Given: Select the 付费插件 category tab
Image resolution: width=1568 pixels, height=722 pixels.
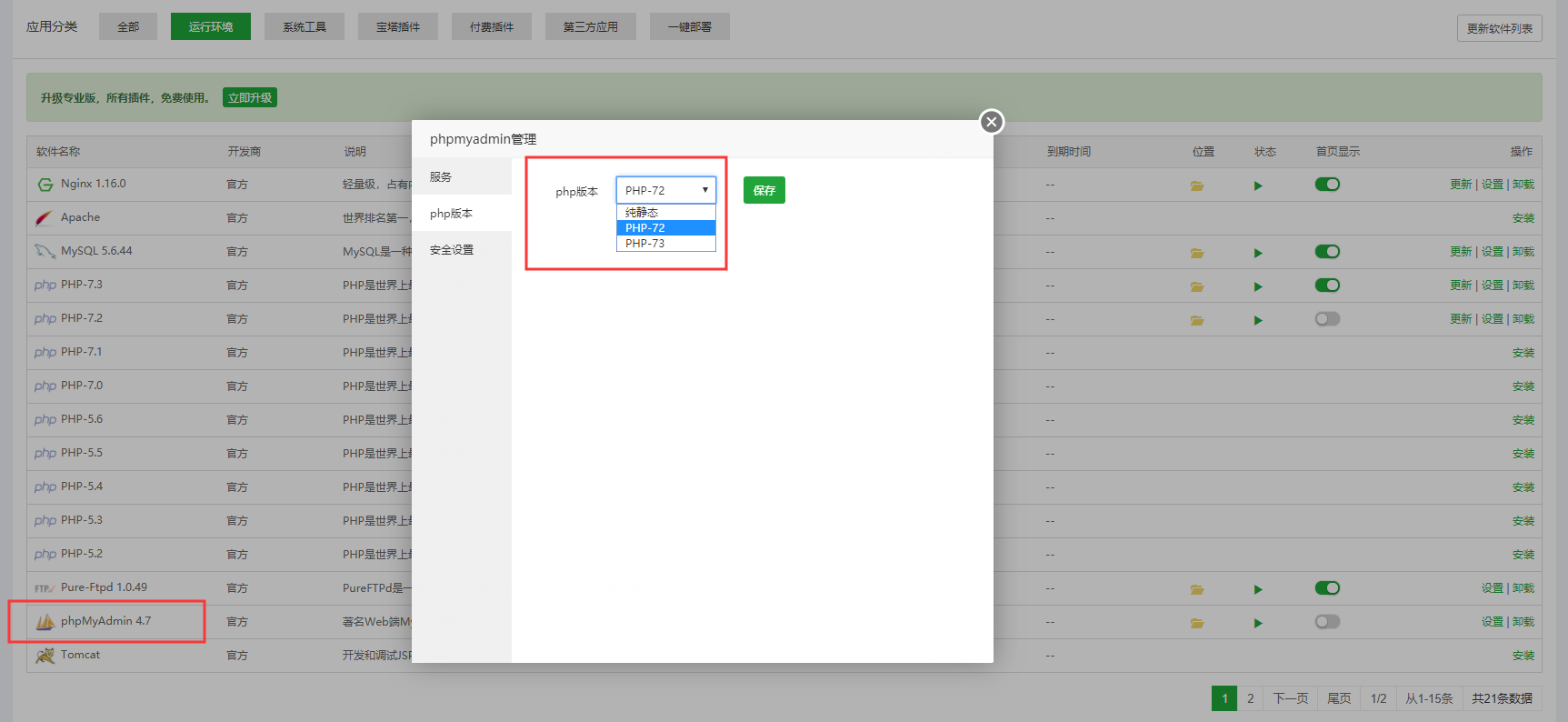Looking at the screenshot, I should 492,26.
